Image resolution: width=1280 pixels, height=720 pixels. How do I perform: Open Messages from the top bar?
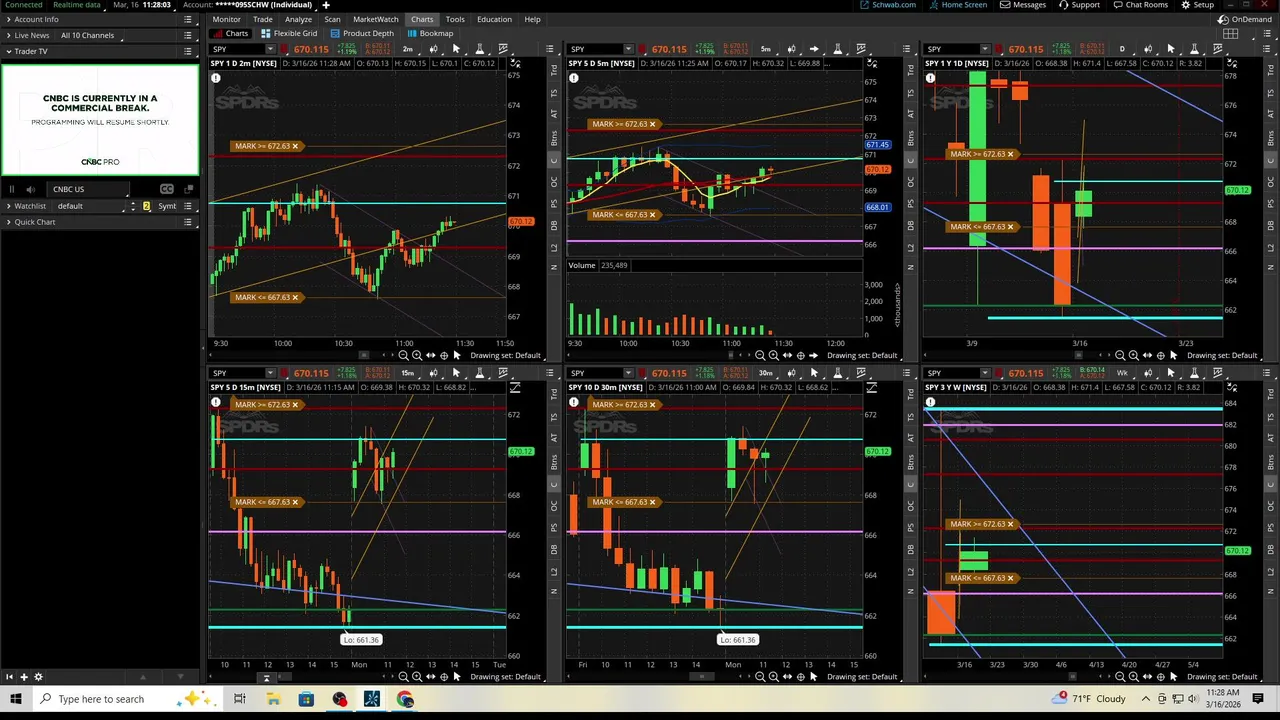[x=1023, y=5]
